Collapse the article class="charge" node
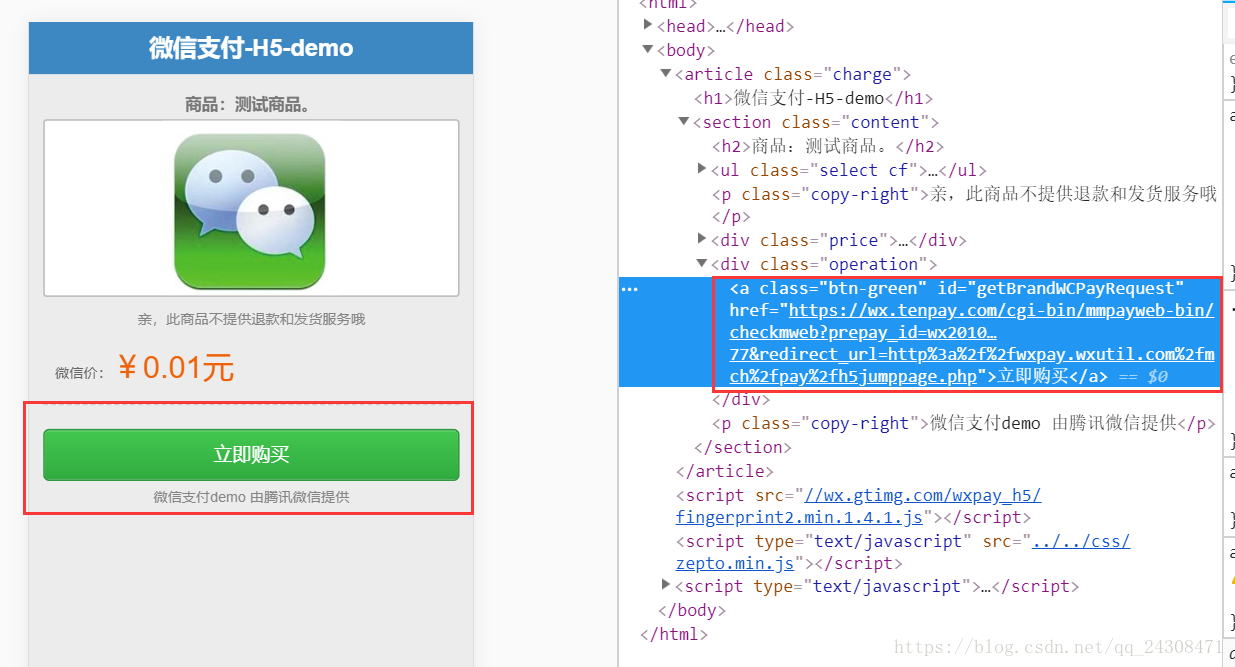Screen dimensions: 1235x667 [x=666, y=74]
